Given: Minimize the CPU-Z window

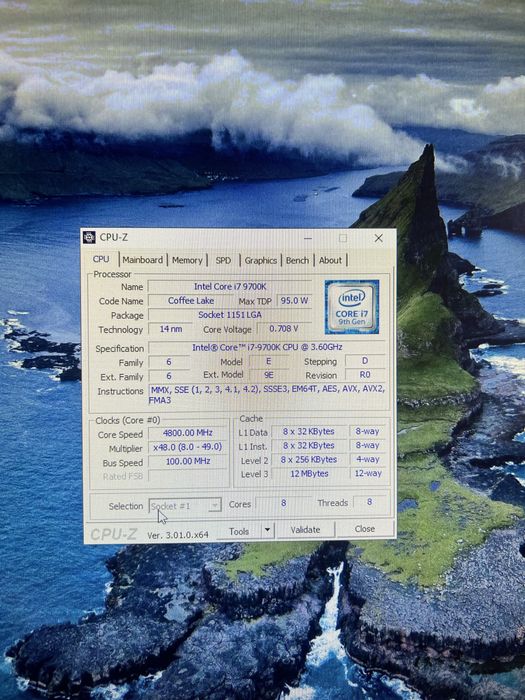Looking at the screenshot, I should point(308,238).
